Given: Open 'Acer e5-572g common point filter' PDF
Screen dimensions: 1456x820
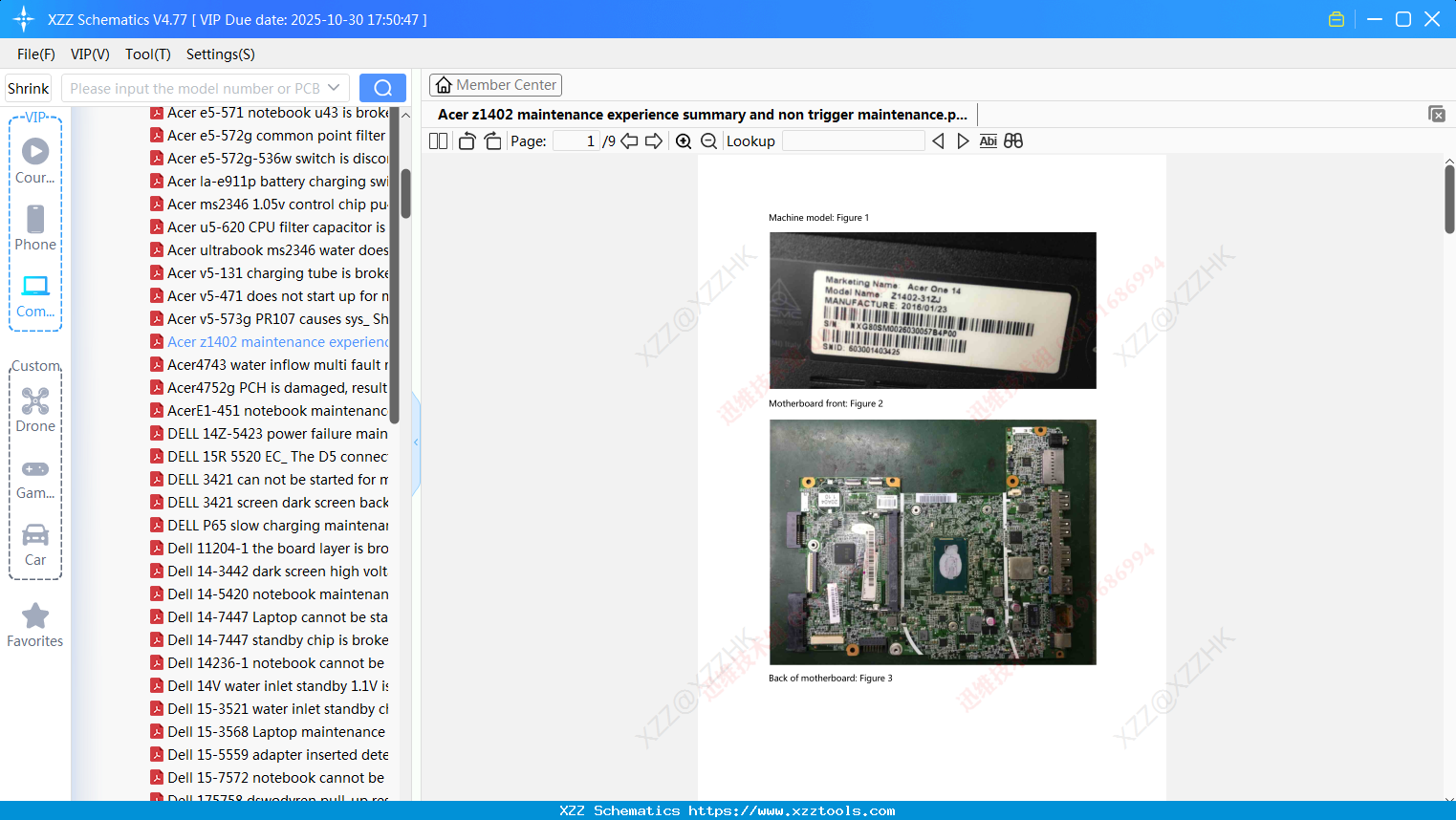Looking at the screenshot, I should point(270,136).
